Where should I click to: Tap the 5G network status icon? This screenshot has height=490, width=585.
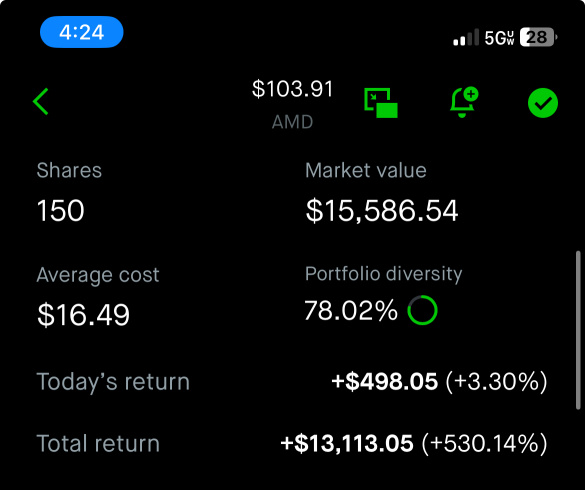point(499,38)
